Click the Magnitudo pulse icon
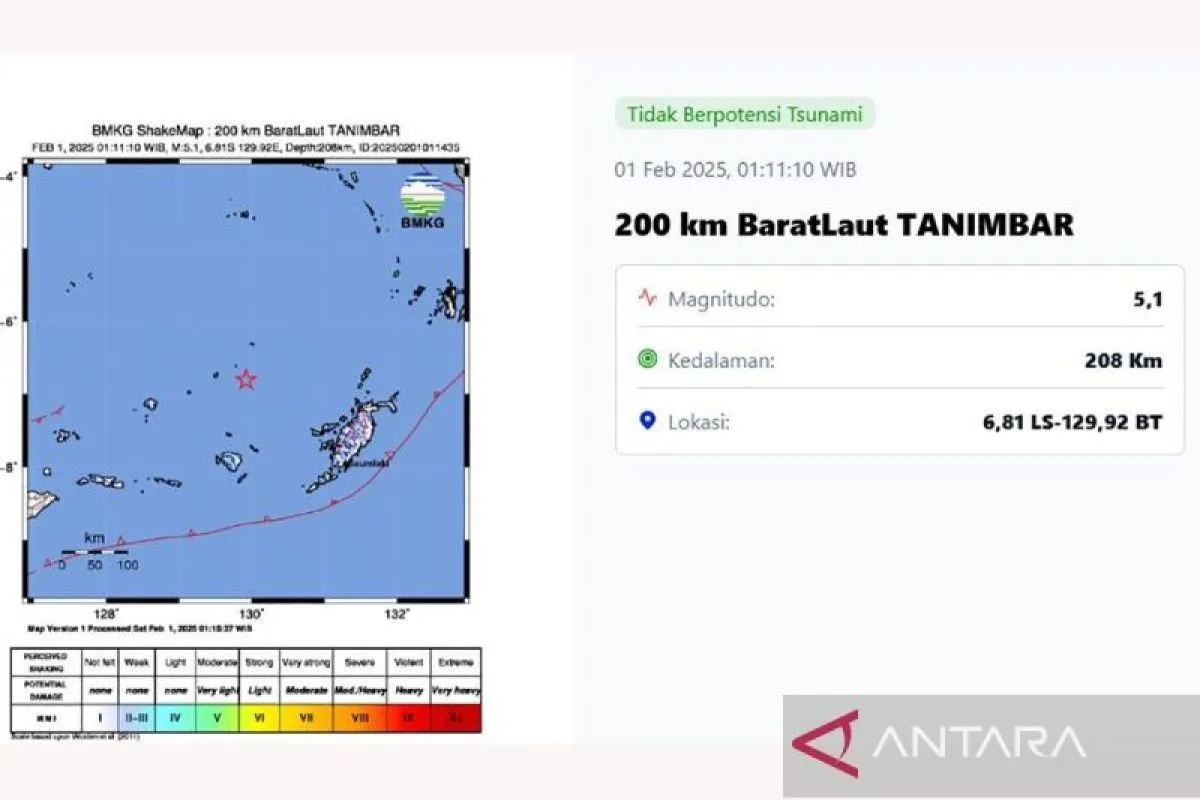The height and width of the screenshot is (800, 1200). [x=648, y=298]
